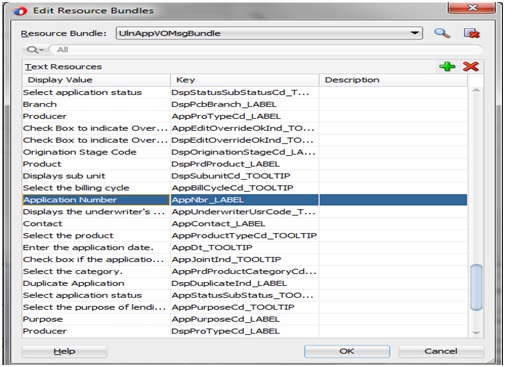Sort by Display Value column header
505x367 pixels.
click(96, 80)
